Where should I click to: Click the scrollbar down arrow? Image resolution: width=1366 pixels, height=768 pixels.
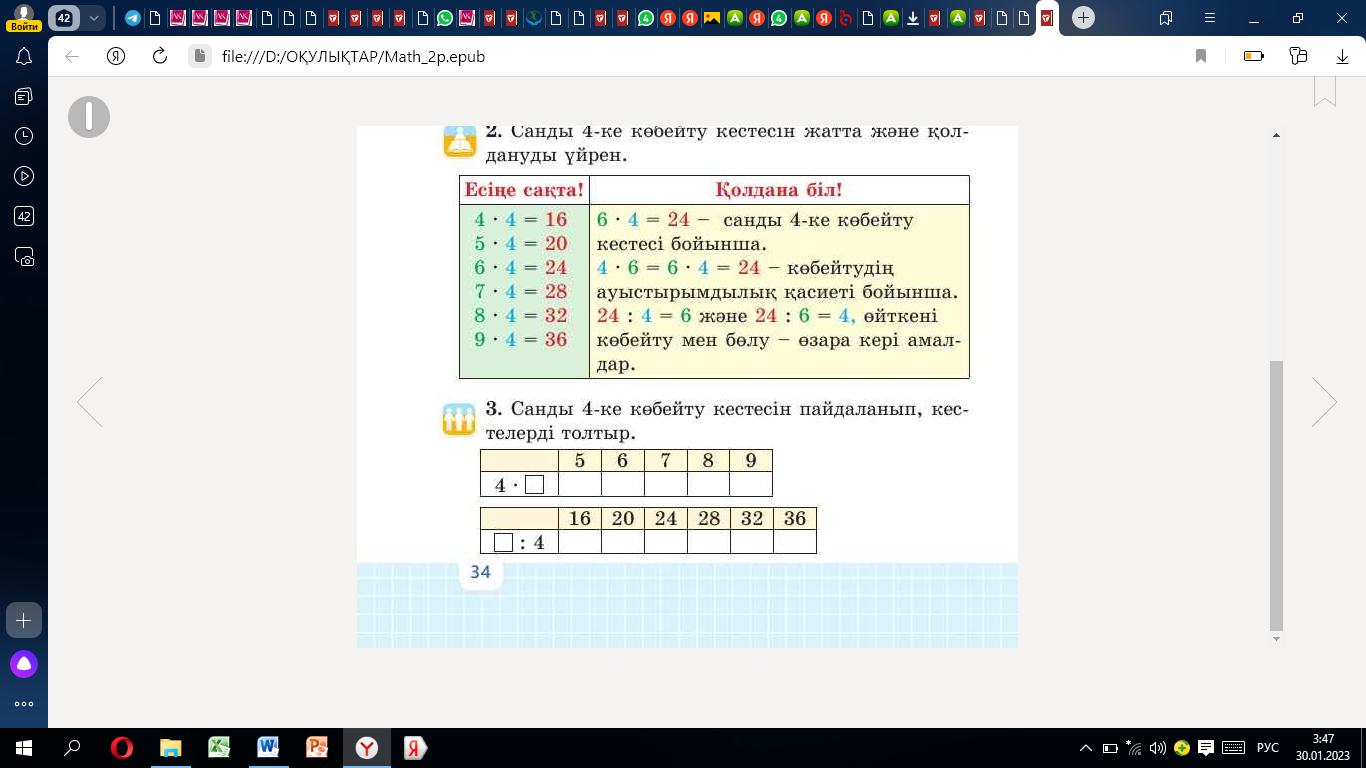[1276, 637]
